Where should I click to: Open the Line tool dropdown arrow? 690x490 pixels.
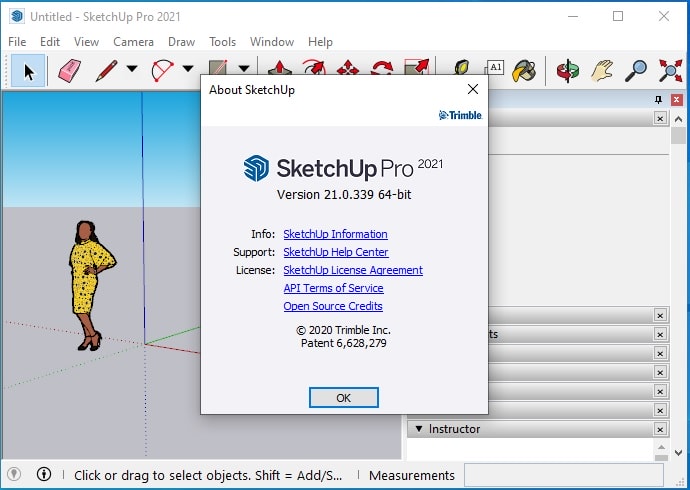(x=132, y=69)
